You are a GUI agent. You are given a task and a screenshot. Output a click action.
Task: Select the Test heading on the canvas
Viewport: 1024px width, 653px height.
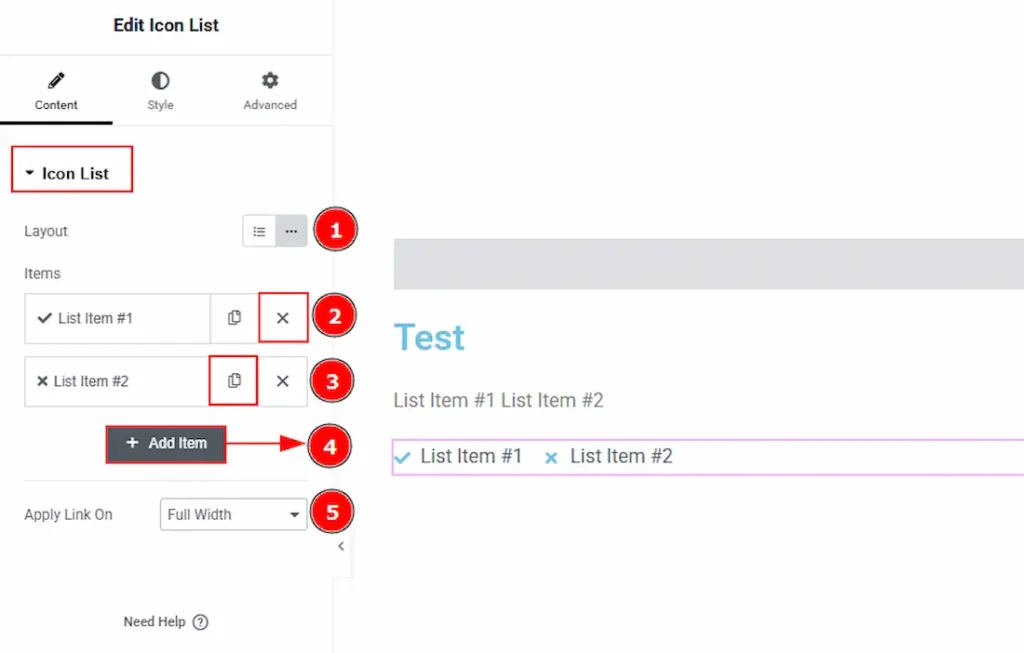(x=429, y=338)
